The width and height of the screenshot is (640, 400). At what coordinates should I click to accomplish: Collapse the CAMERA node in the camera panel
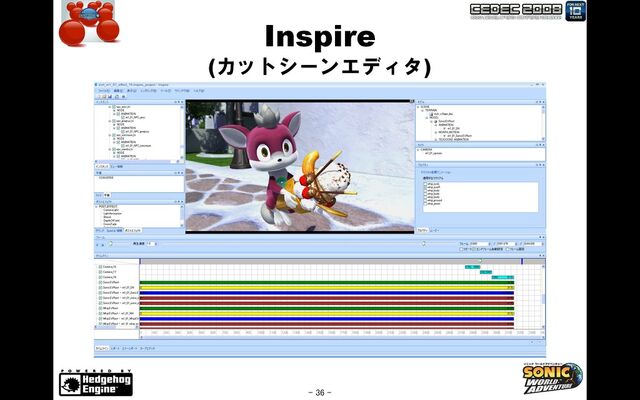point(418,150)
